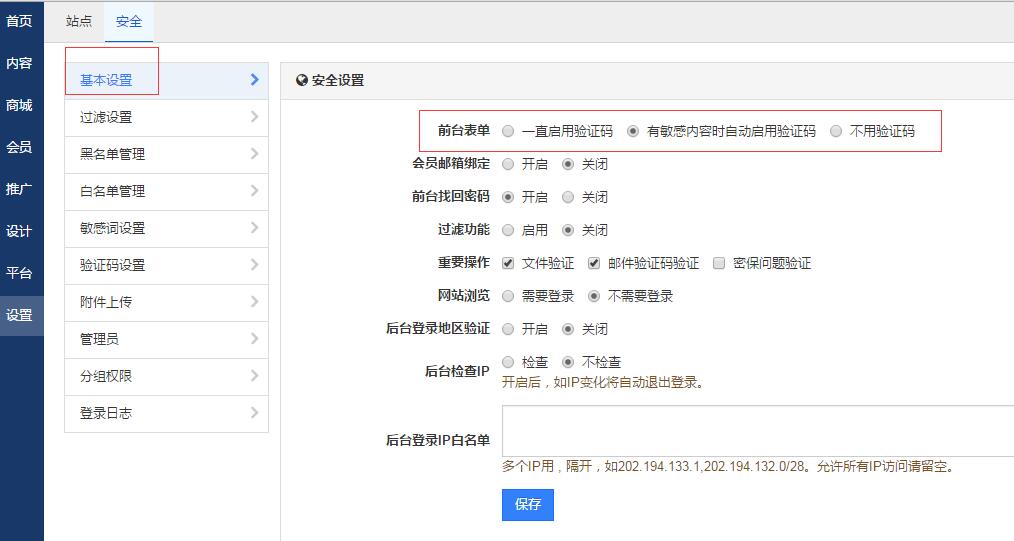The height and width of the screenshot is (541, 1014).
Task: Expand the 基本设置 chevron arrow
Action: [x=255, y=80]
